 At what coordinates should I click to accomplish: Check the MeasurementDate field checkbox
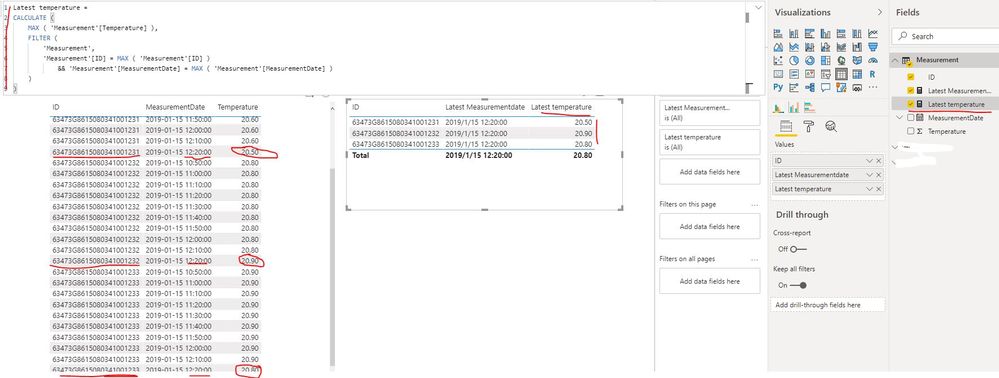[910, 118]
